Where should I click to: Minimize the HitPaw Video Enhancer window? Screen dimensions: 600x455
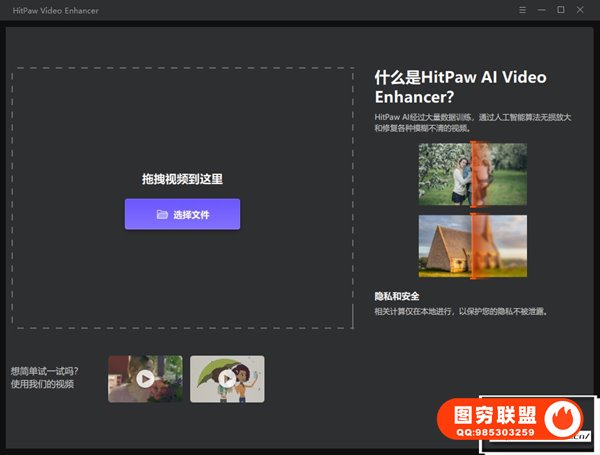(x=541, y=10)
